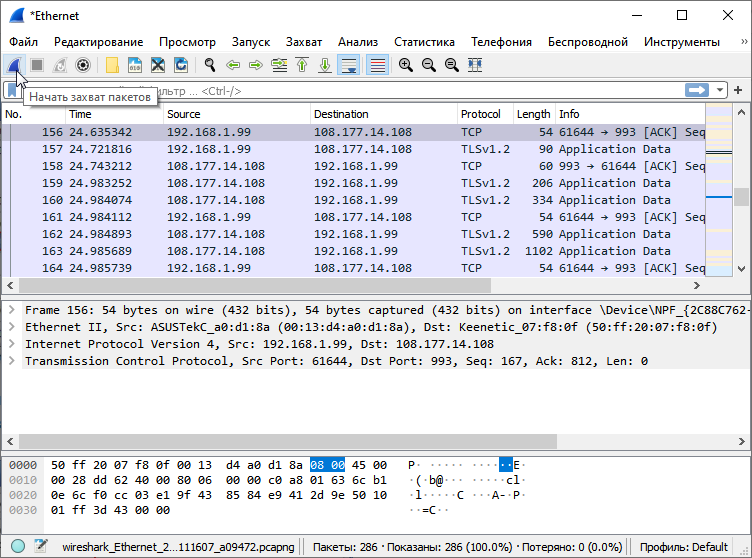
Task: Click the zoom in magnifier icon
Action: click(x=406, y=65)
